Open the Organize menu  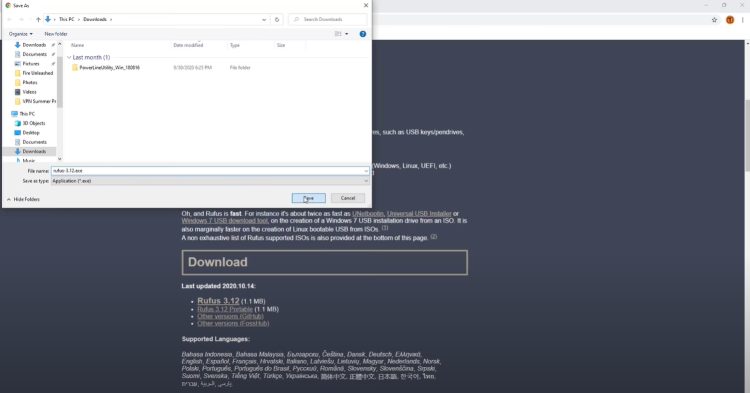21,34
